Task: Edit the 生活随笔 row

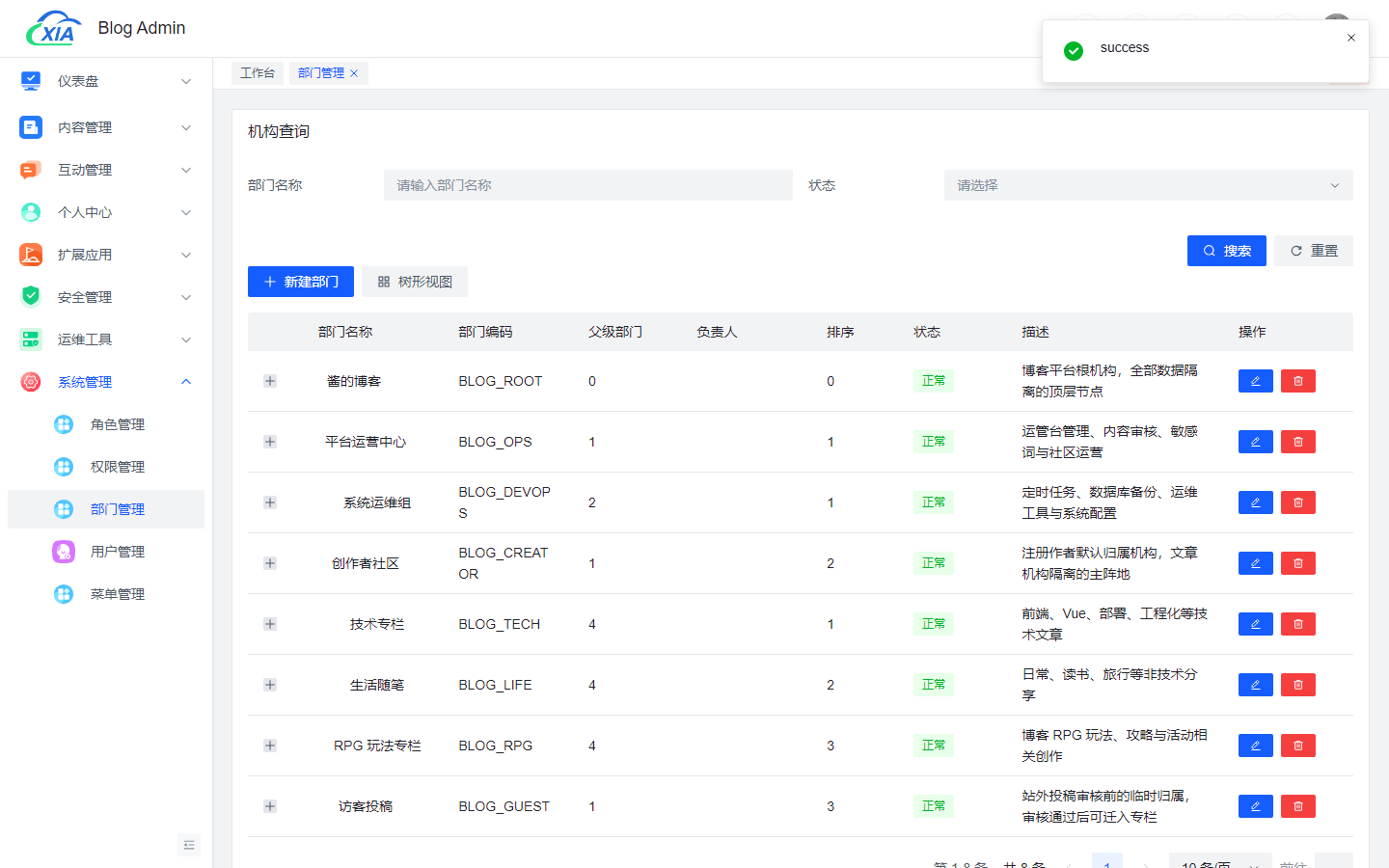Action: [x=1256, y=685]
